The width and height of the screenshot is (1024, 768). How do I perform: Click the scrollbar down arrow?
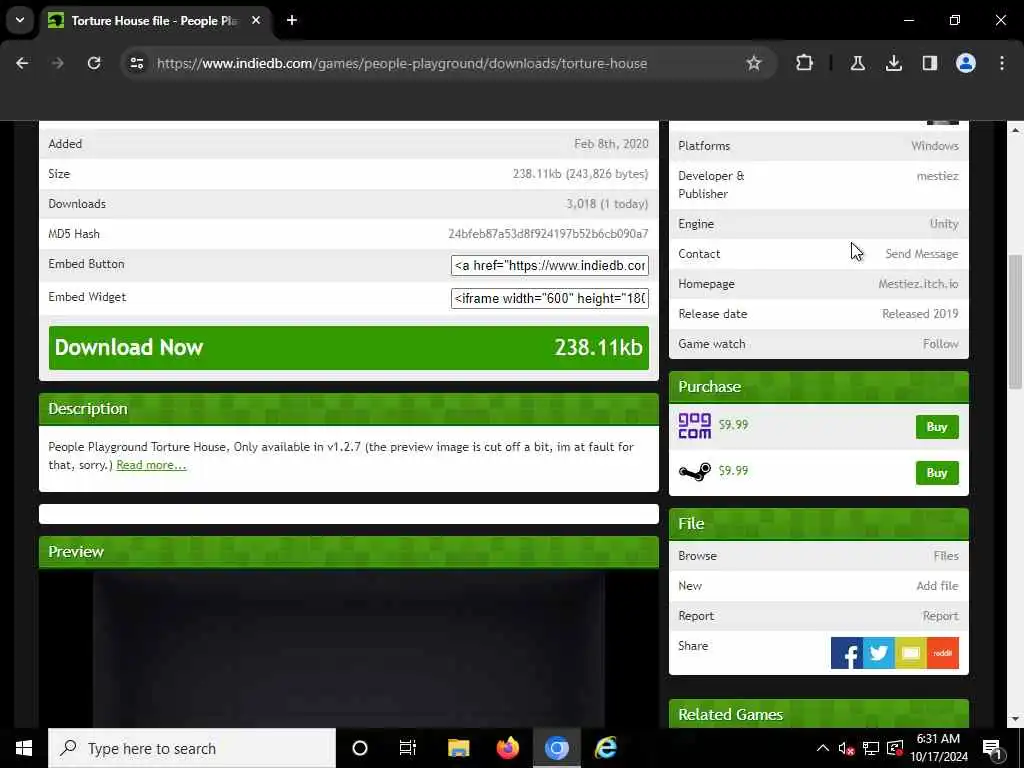[x=1016, y=720]
